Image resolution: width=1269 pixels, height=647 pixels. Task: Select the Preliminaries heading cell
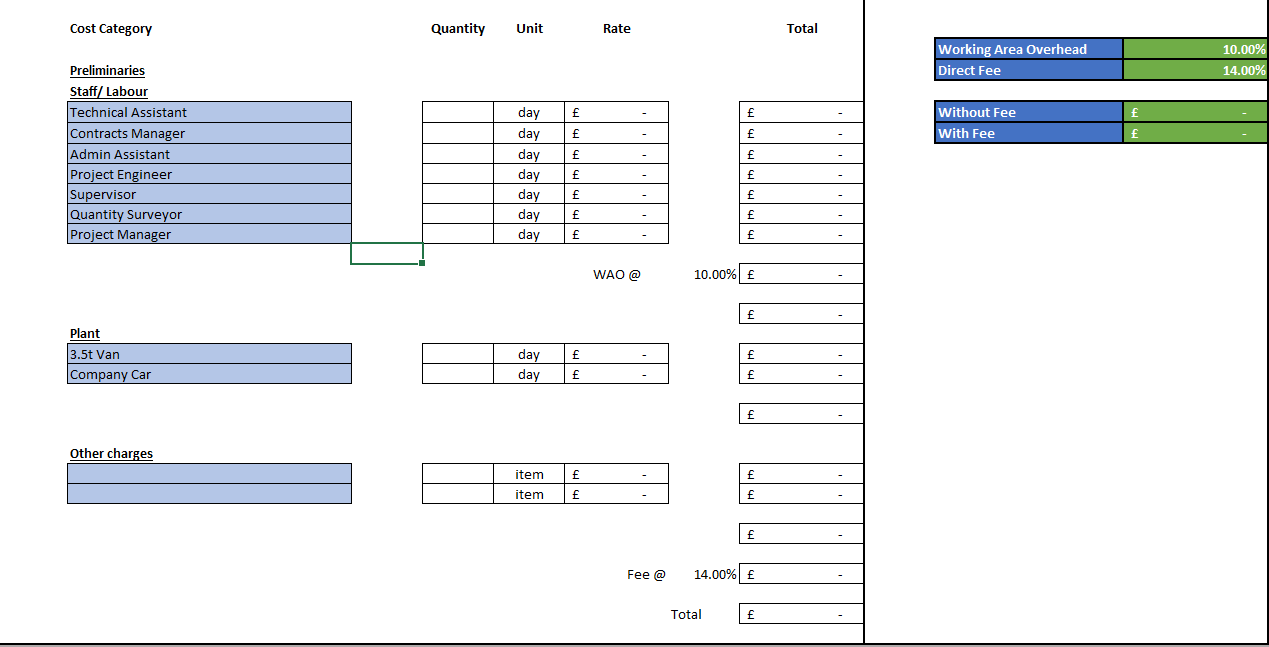coord(107,70)
